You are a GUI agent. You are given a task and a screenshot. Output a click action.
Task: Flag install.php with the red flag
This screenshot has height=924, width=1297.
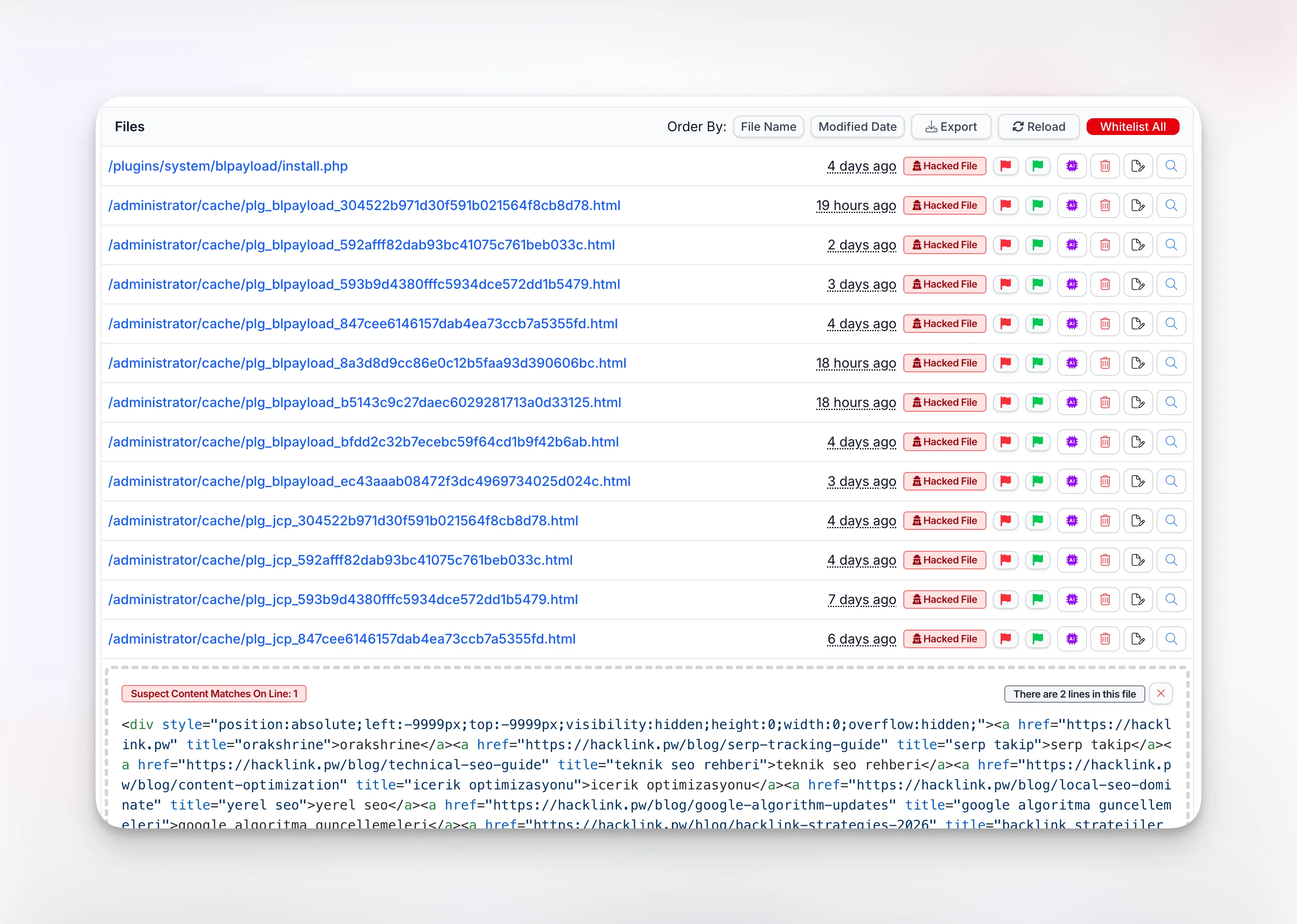click(1005, 166)
